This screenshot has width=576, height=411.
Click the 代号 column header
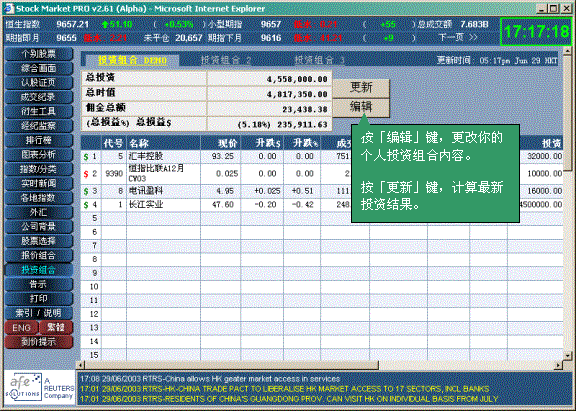(x=114, y=143)
